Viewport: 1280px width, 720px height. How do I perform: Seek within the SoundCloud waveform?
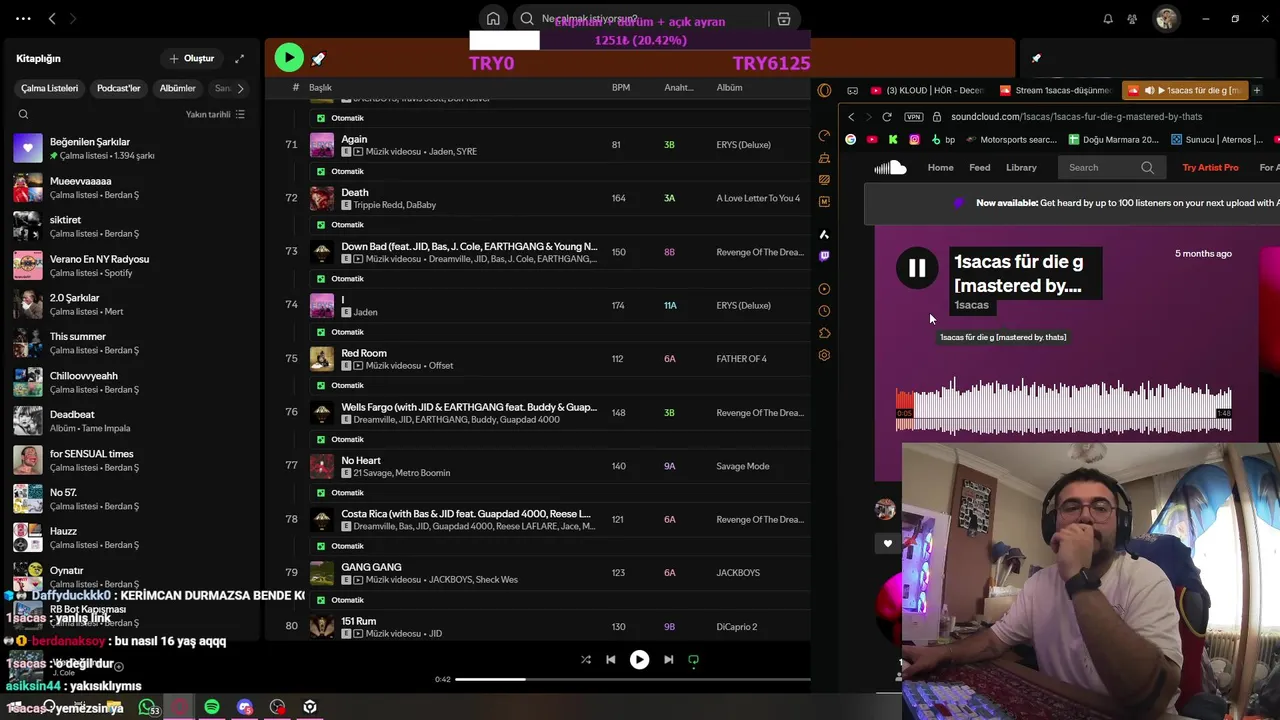pos(1064,405)
